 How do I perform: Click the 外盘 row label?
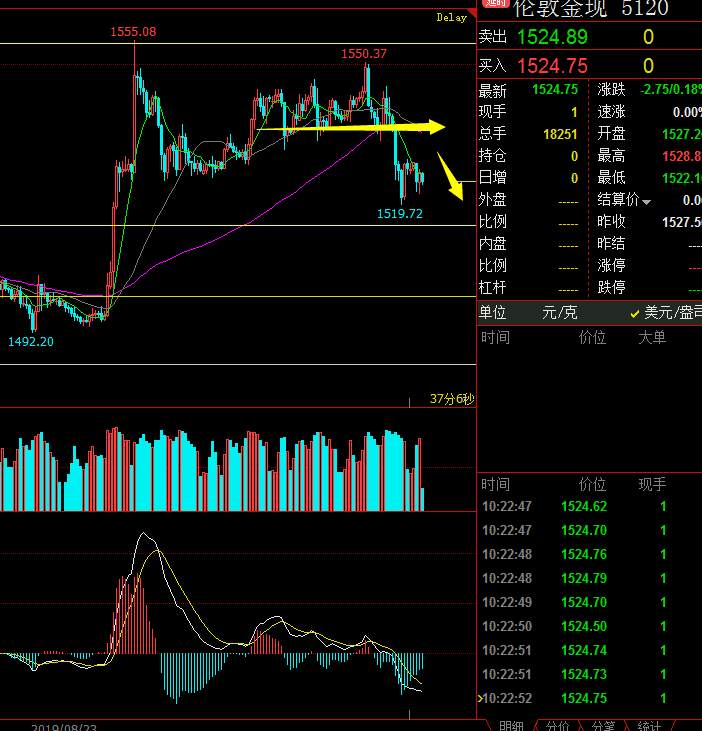(492, 200)
